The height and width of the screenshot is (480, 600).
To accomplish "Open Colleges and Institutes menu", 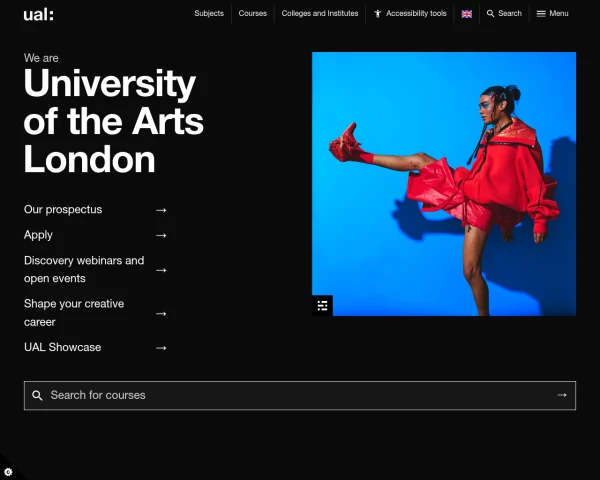I will coord(320,13).
